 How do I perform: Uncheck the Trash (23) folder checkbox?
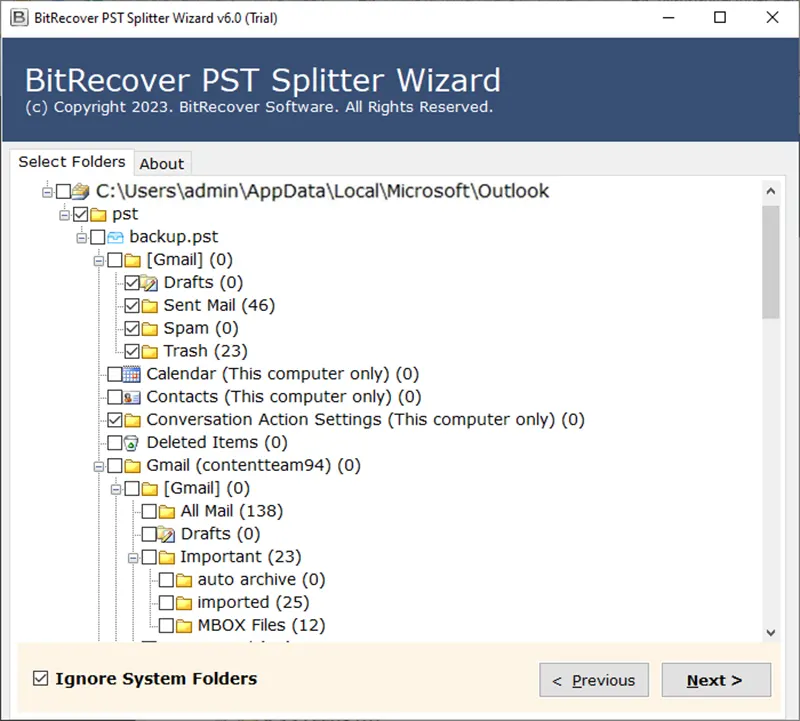(x=132, y=351)
